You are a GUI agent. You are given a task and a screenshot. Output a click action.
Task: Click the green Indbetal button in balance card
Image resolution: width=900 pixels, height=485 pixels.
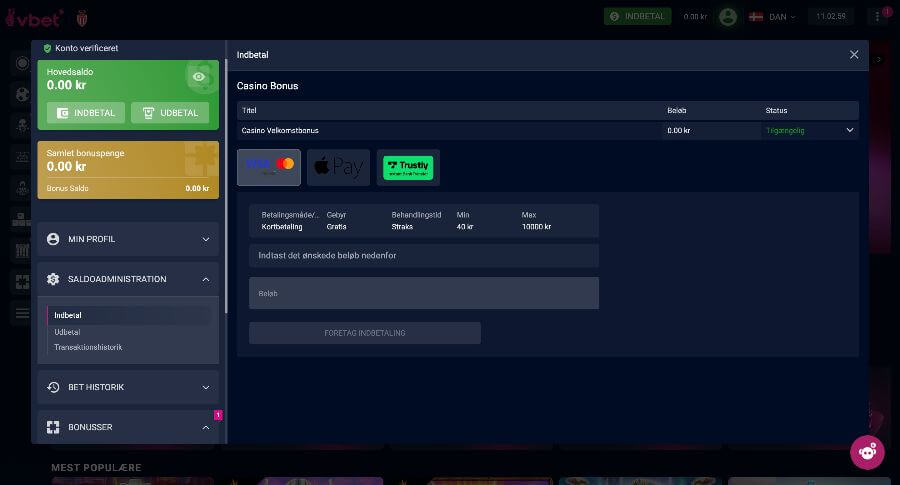86,113
